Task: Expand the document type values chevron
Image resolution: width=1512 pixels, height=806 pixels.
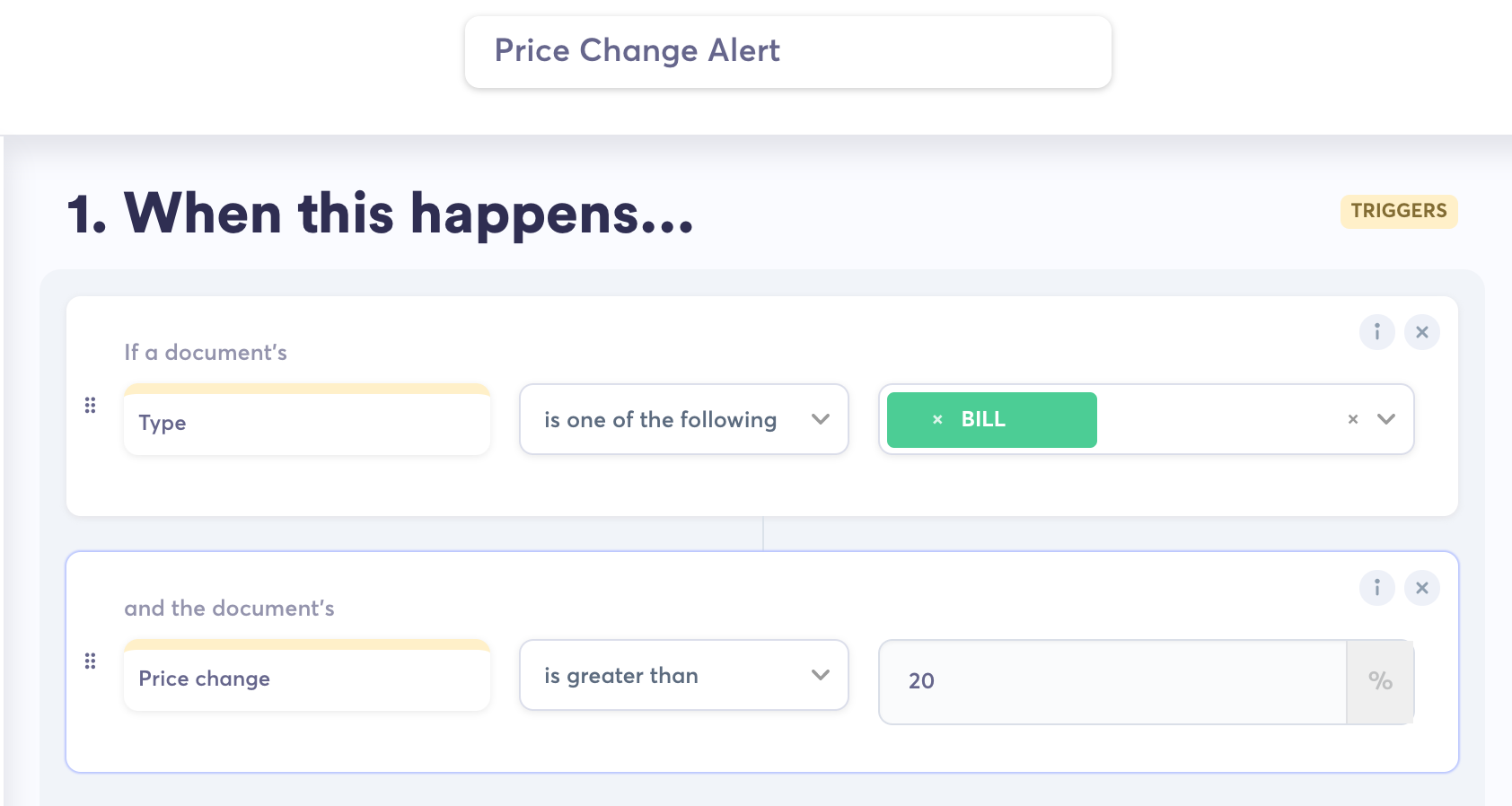Action: point(1386,419)
